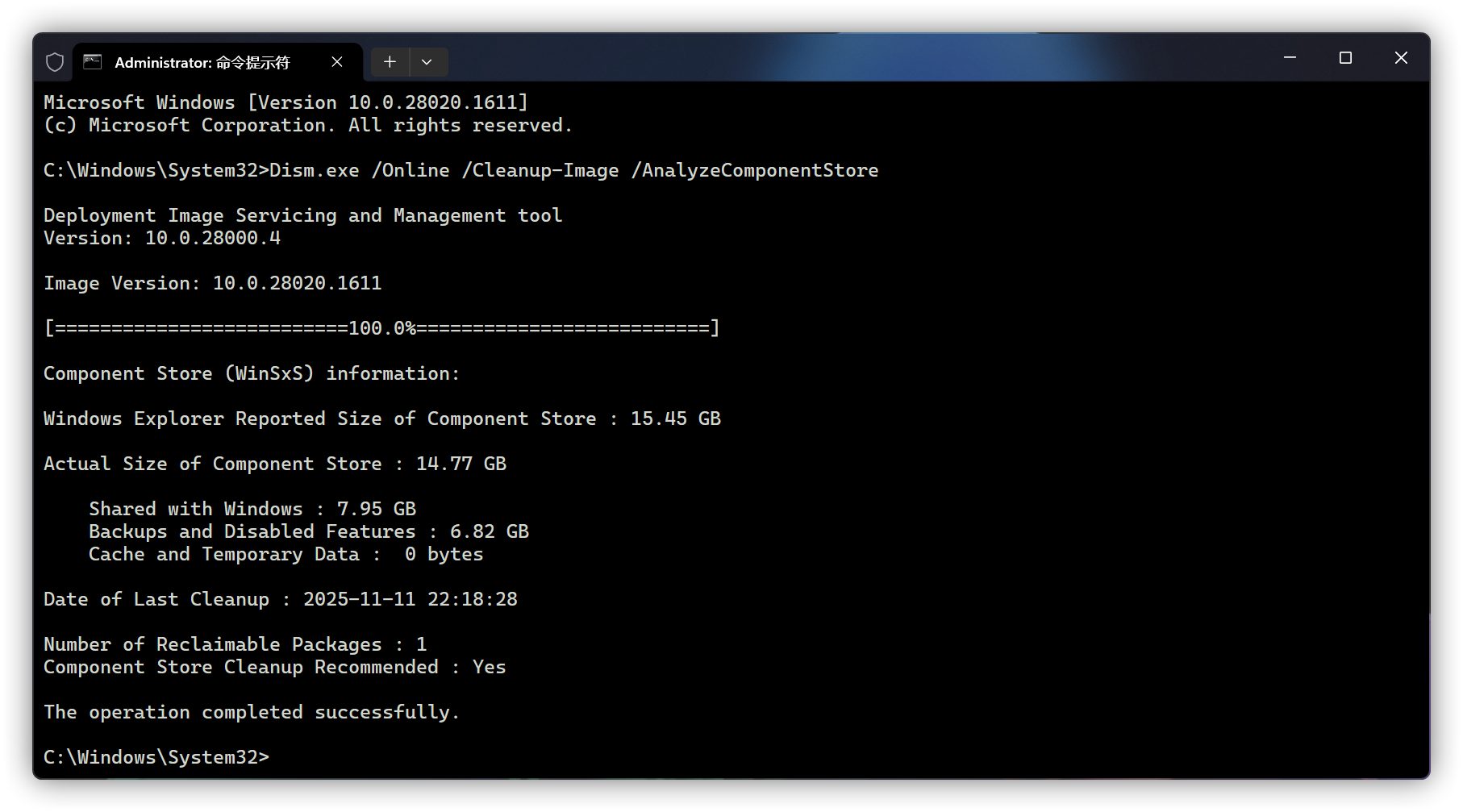Click the Cleanup Recommended 'Yes' value
This screenshot has width=1463, height=812.
(x=489, y=667)
